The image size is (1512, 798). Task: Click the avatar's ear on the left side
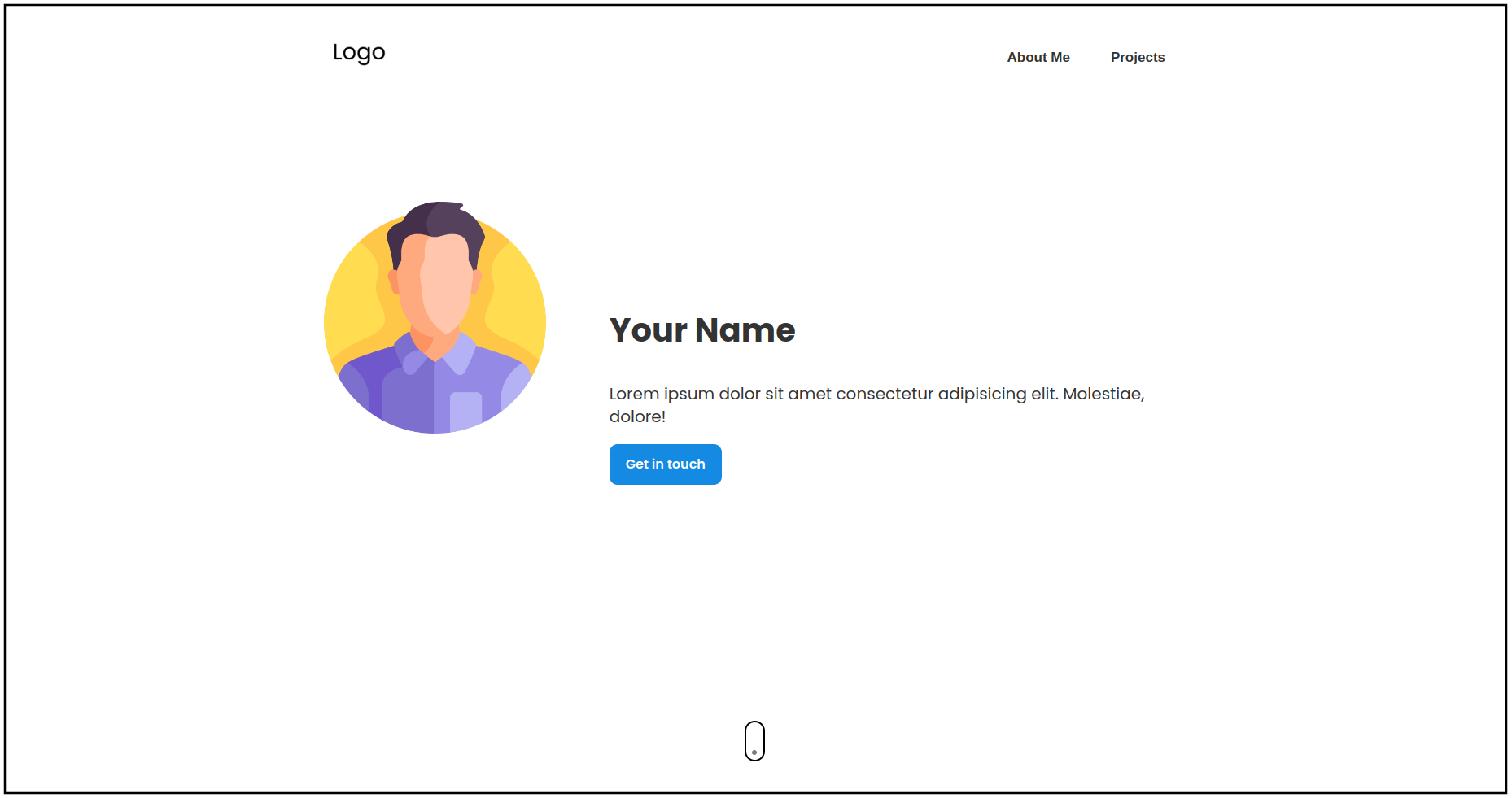(x=394, y=281)
